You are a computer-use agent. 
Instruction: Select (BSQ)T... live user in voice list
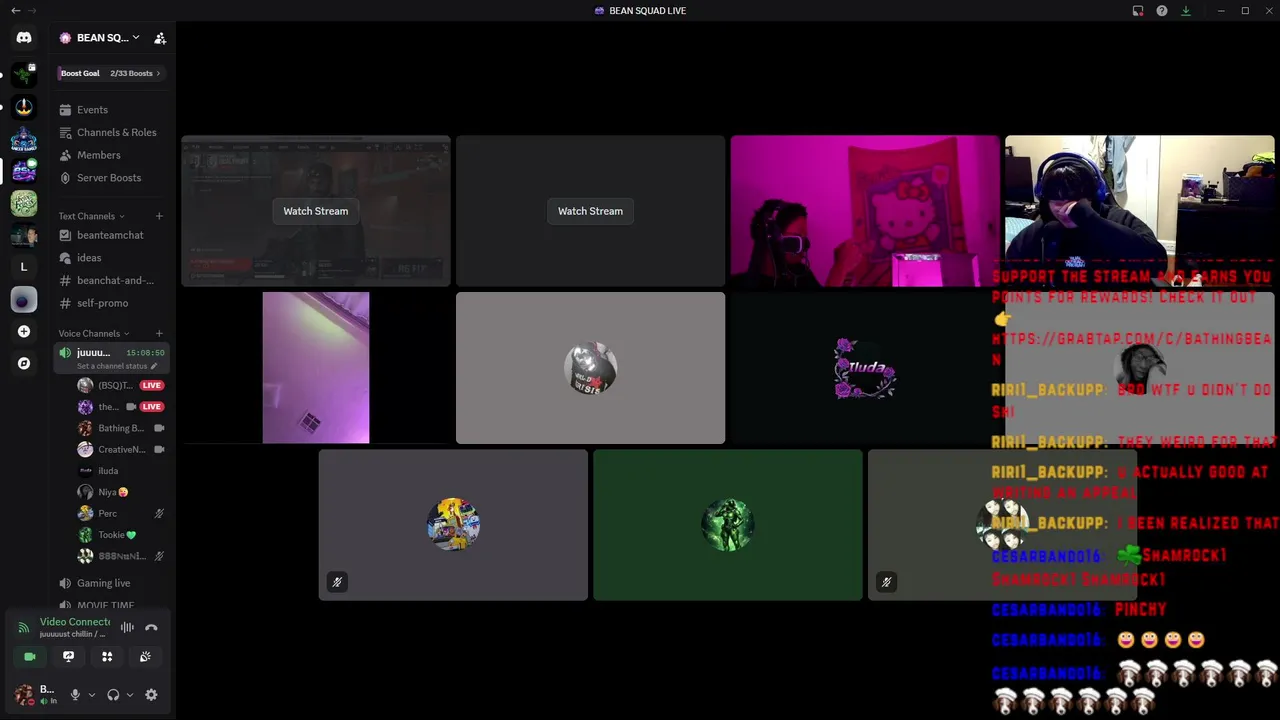122,385
